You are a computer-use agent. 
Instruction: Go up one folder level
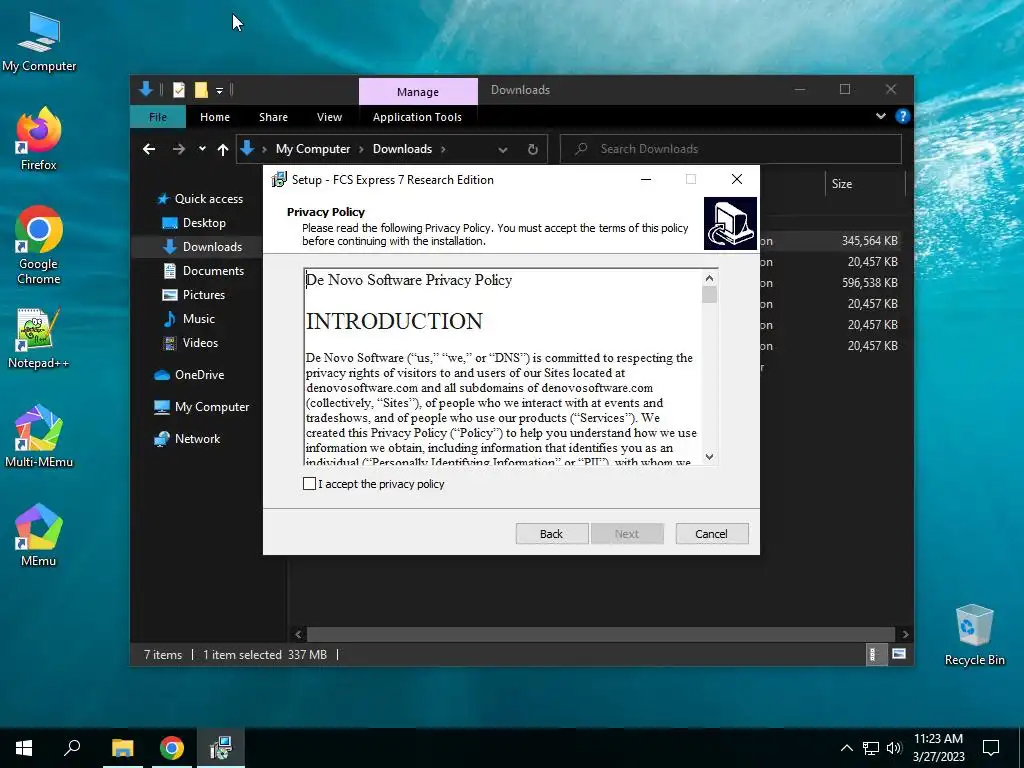point(223,150)
